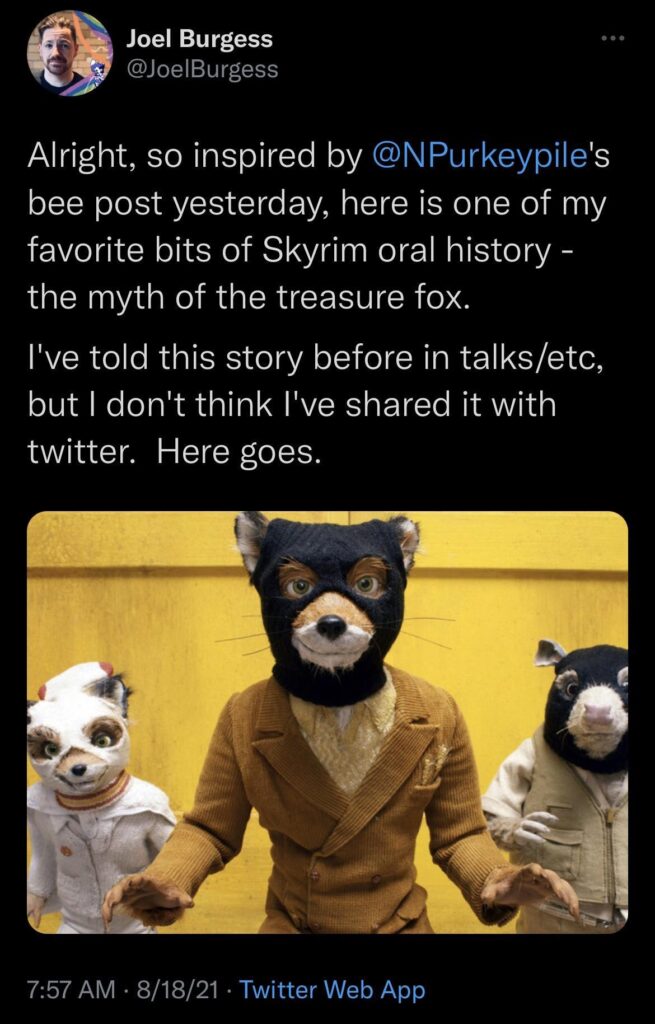Screen dimensions: 655x1024
Task: Open the attached Fantastic Mr. Fox photo
Action: 327,722
